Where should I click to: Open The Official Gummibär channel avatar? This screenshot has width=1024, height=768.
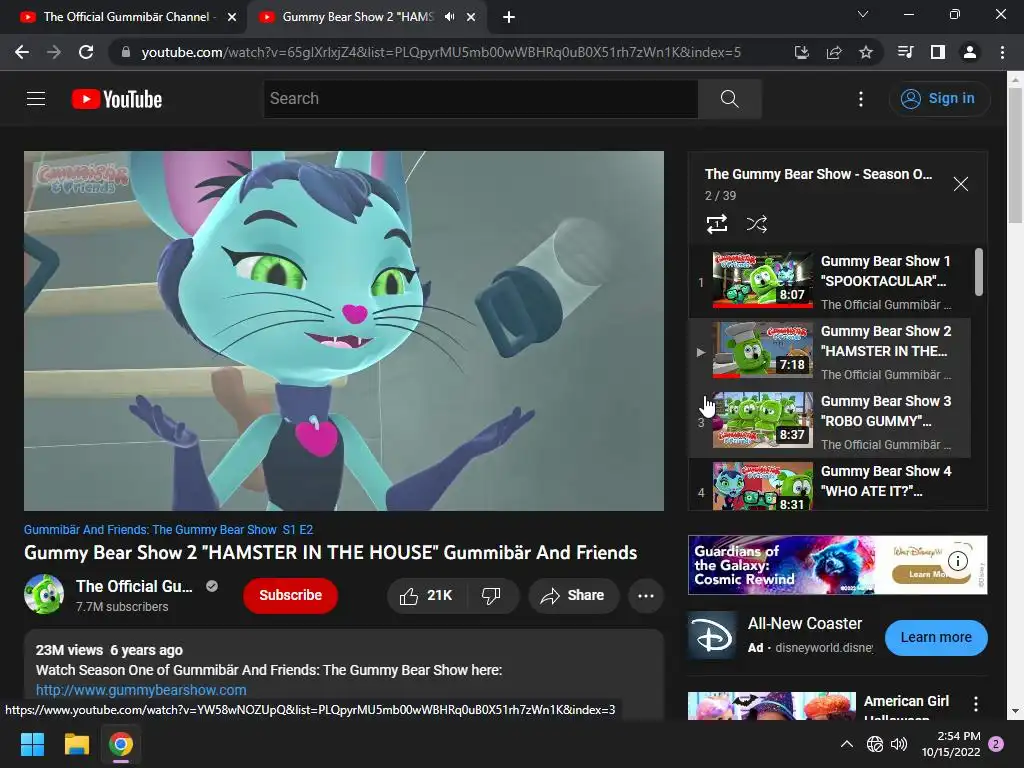click(x=44, y=594)
